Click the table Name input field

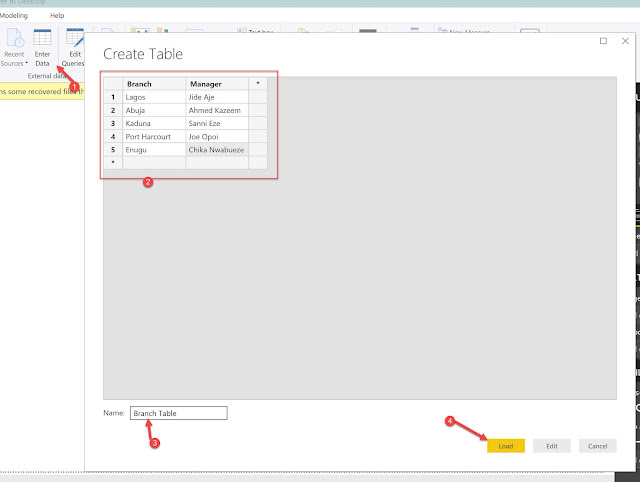(179, 413)
